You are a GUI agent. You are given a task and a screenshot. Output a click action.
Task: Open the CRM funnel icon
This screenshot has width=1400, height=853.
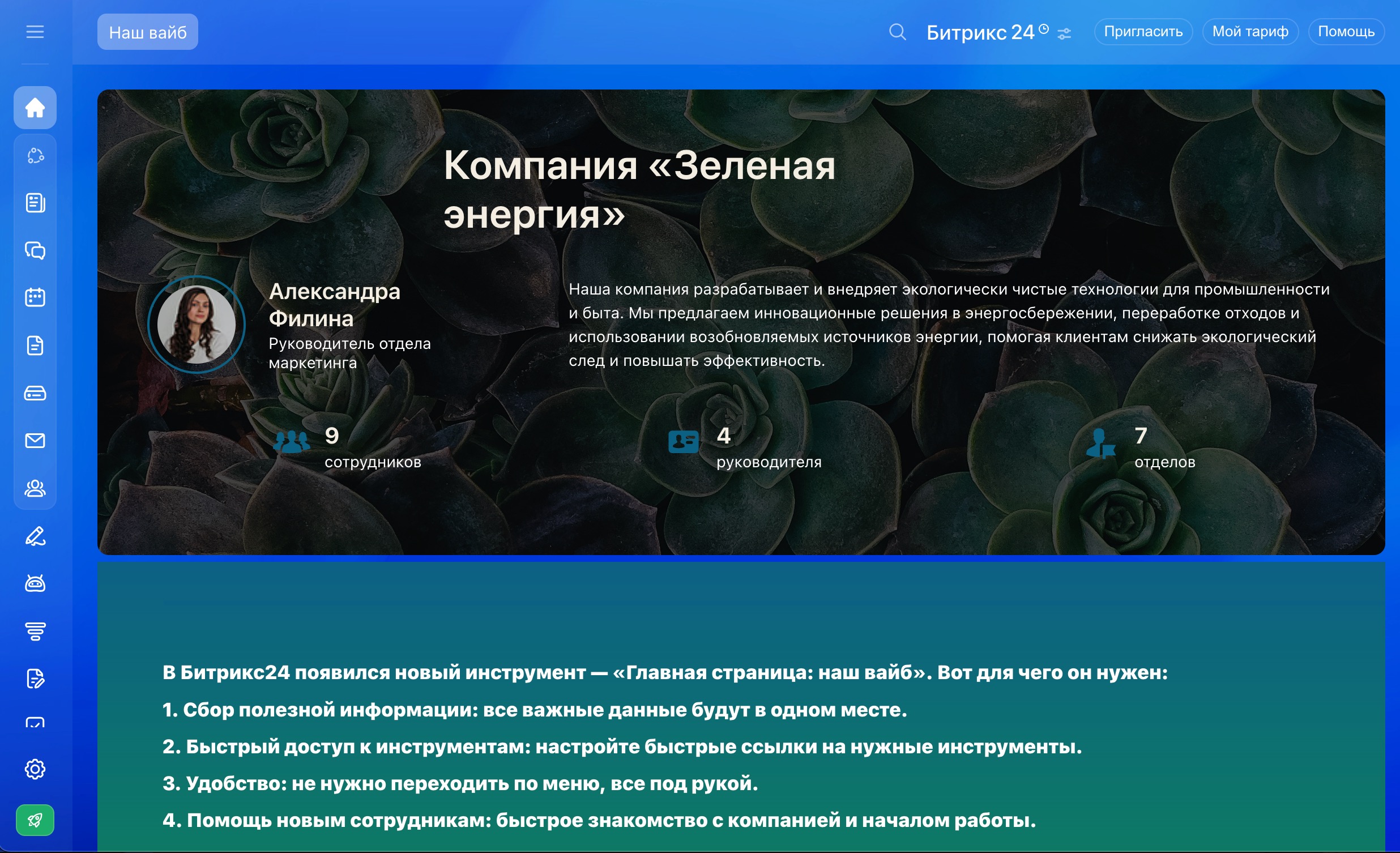(35, 632)
